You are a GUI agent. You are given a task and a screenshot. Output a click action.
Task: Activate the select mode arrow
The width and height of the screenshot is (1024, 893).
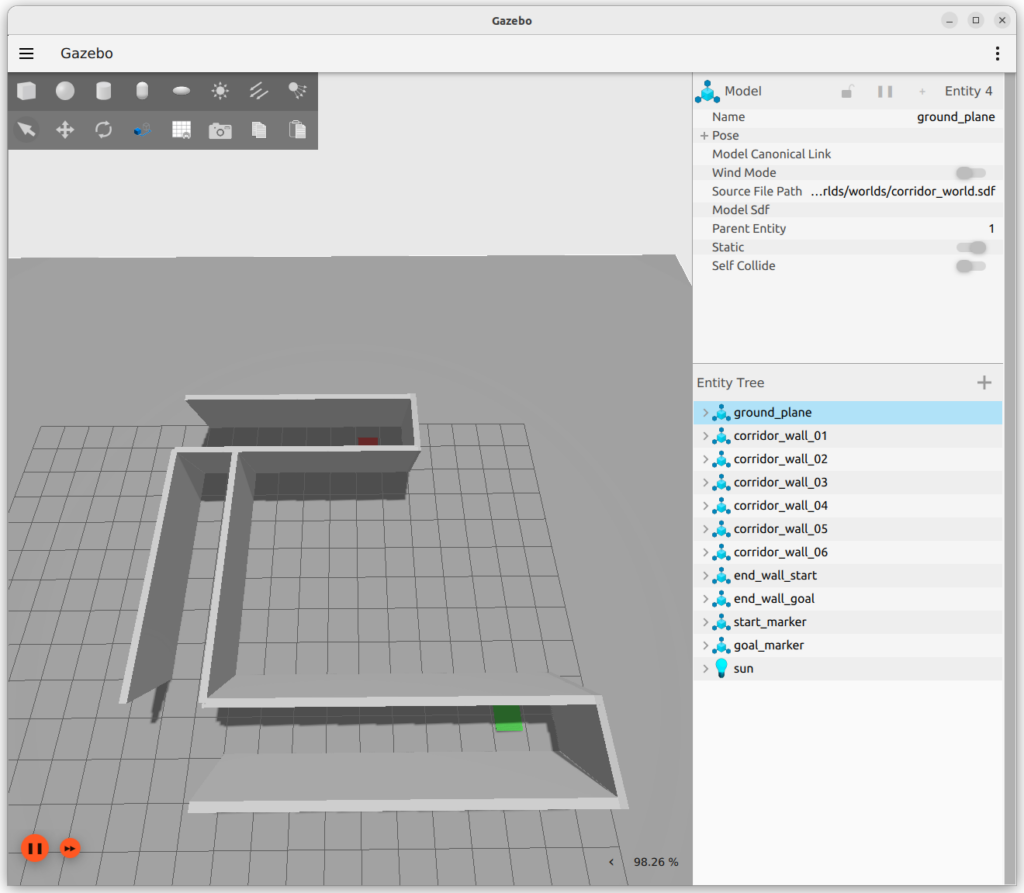tap(27, 129)
